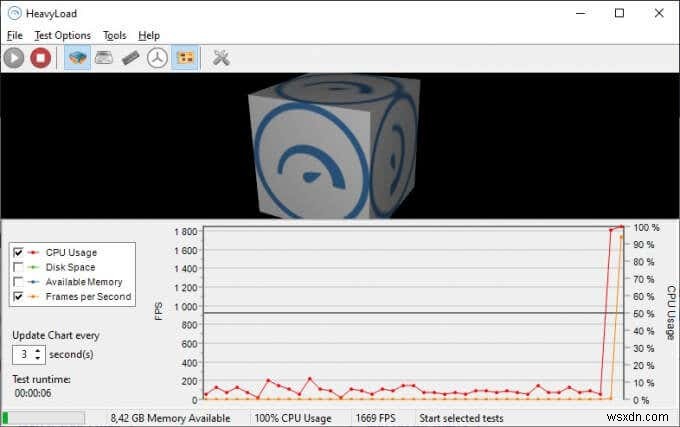Click 'Start selected tests' status text
Viewport: 680px width, 427px height.
click(x=461, y=418)
